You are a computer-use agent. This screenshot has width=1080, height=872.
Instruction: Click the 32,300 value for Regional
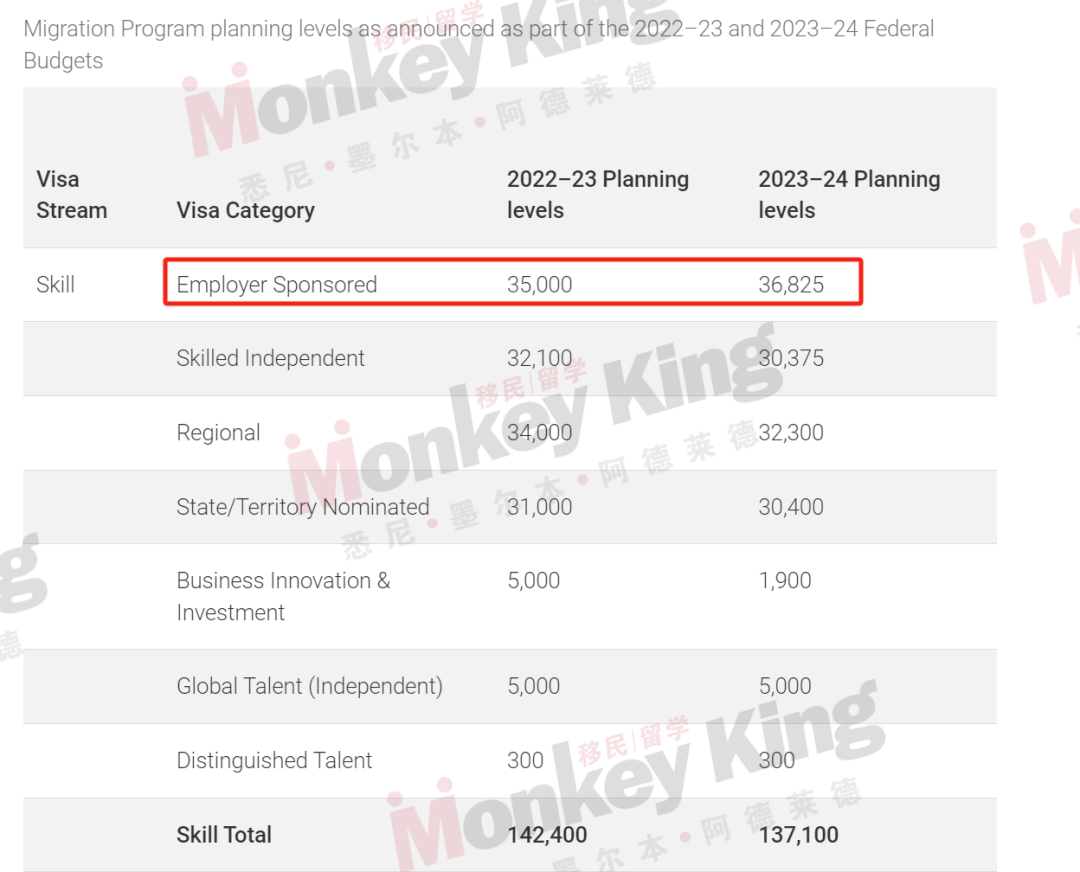[791, 433]
